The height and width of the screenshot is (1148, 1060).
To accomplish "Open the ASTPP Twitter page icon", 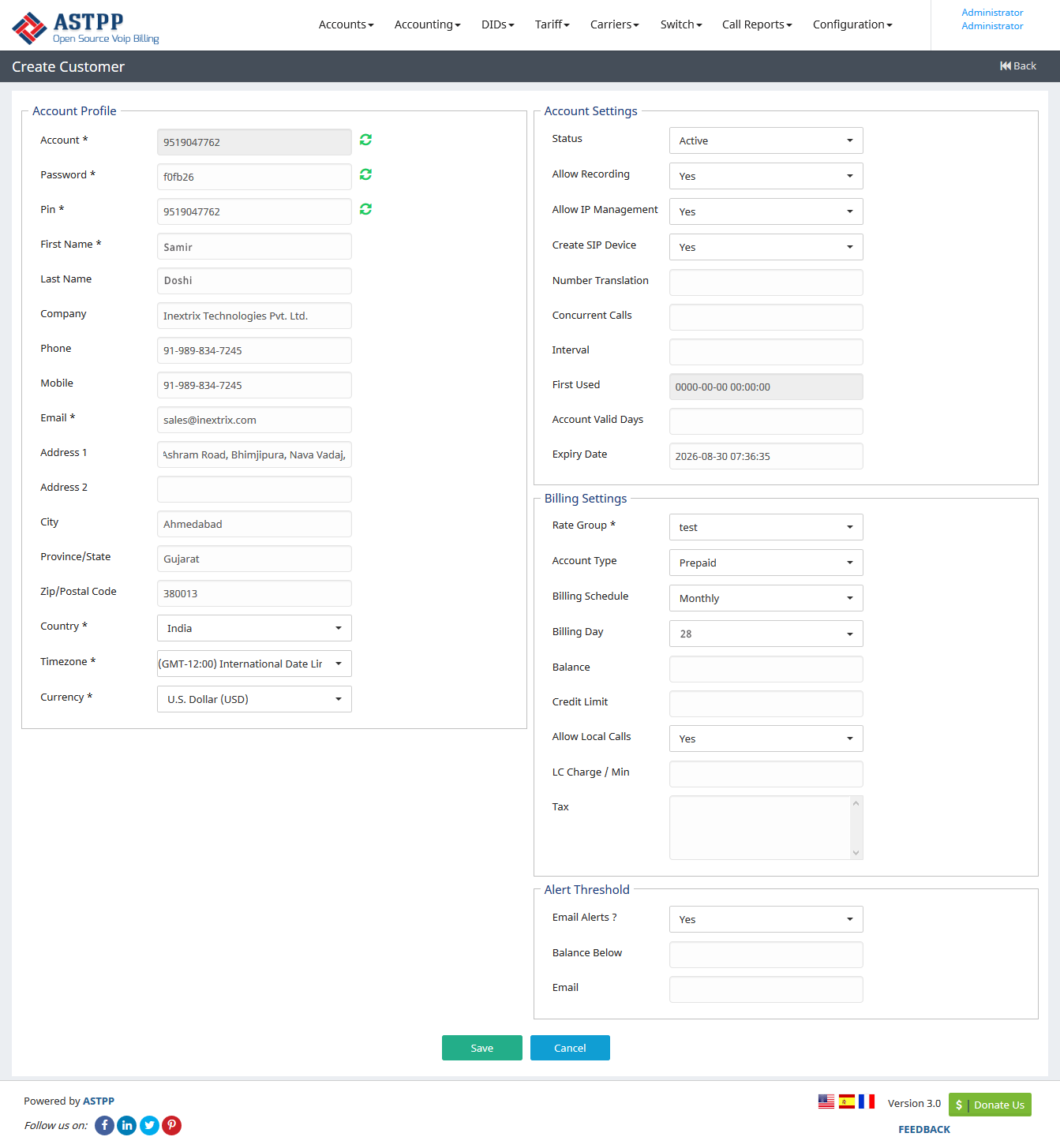I will (149, 1125).
